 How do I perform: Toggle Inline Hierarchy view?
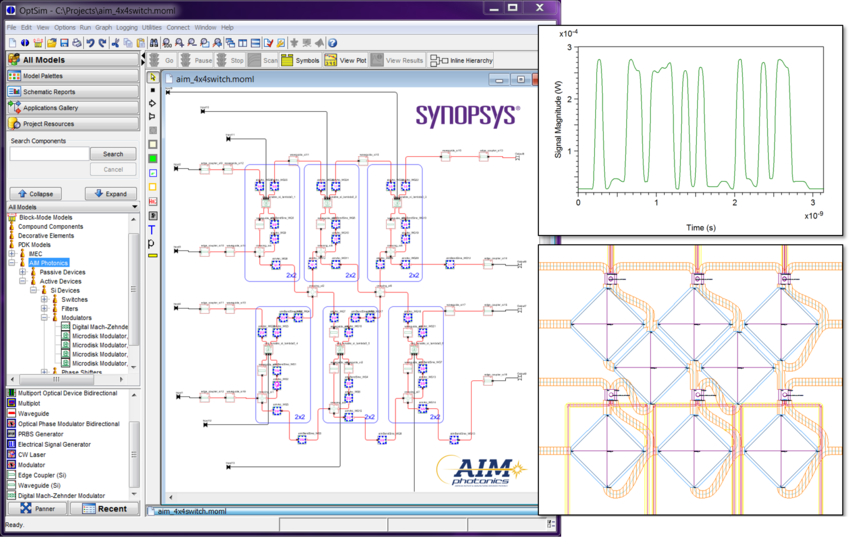tap(461, 60)
